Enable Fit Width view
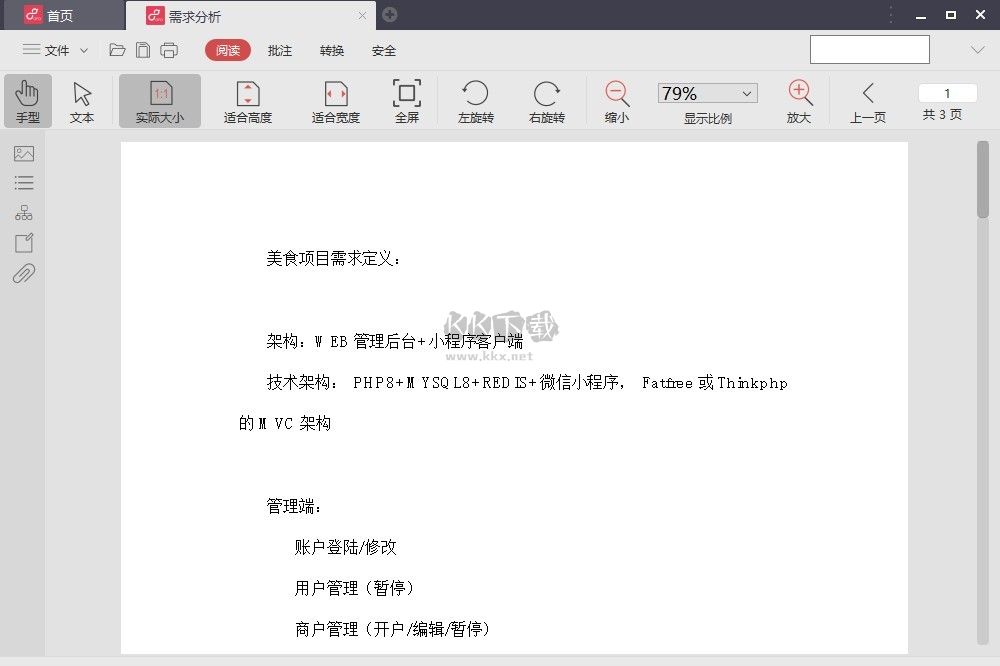This screenshot has height=666, width=1000. (x=334, y=100)
